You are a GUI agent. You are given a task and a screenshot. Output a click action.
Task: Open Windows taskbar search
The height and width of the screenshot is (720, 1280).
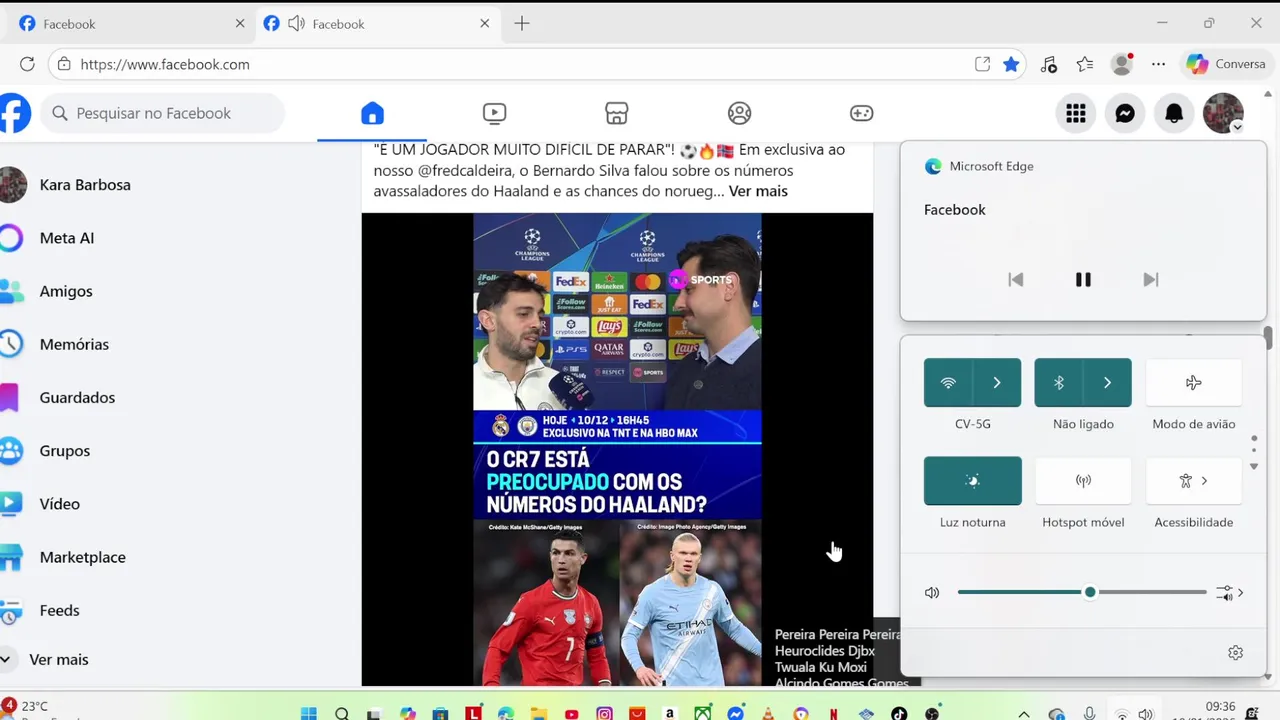[342, 714]
